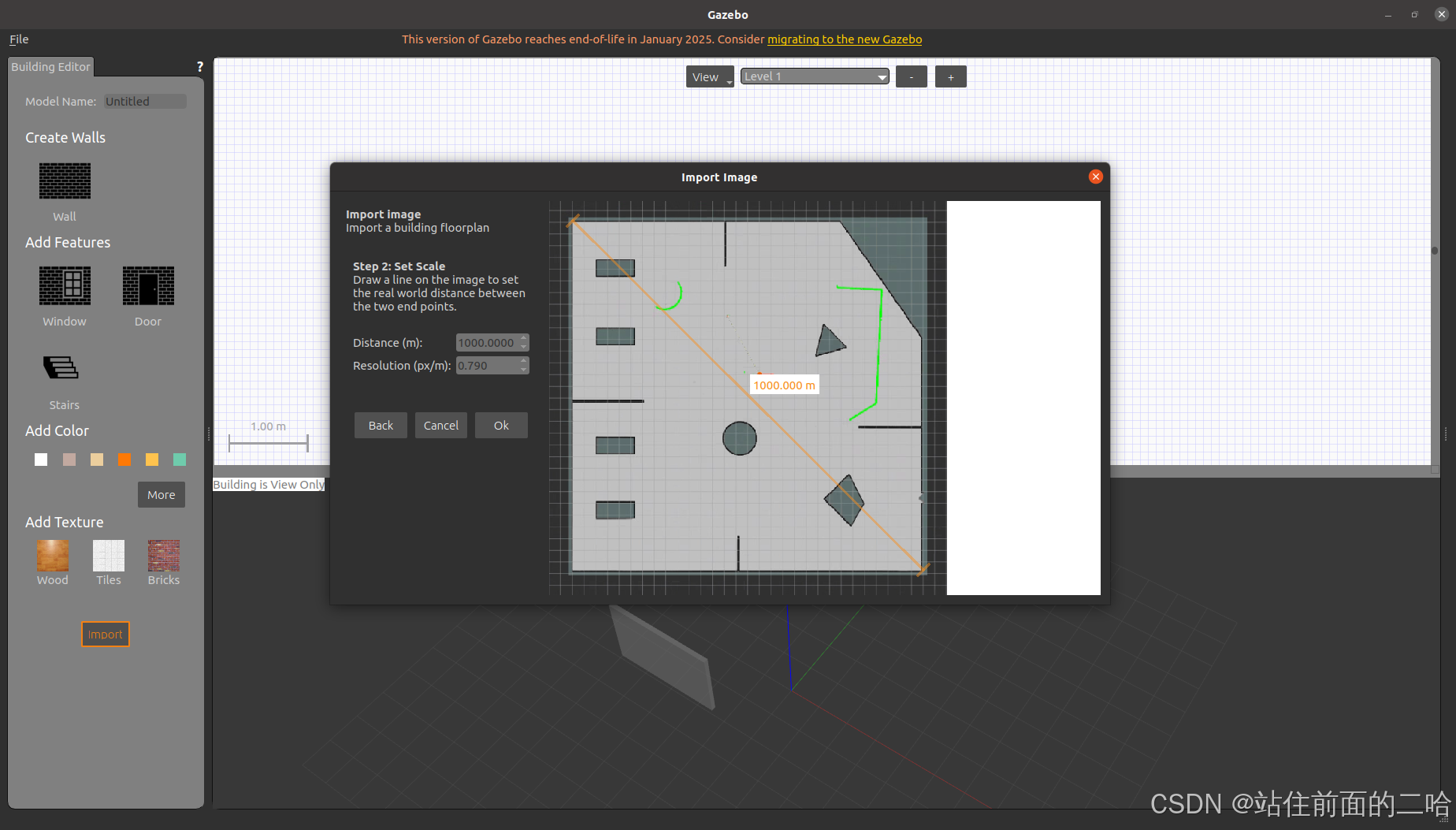
Task: Minimize the Gazebo window
Action: click(x=1388, y=14)
